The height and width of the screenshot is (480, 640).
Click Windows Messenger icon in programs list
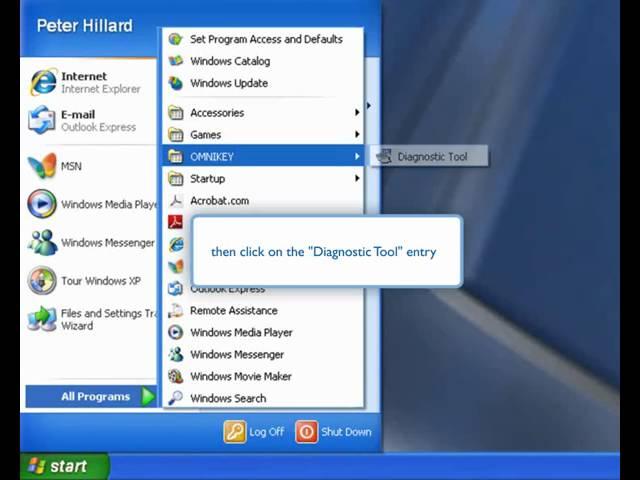(x=176, y=355)
